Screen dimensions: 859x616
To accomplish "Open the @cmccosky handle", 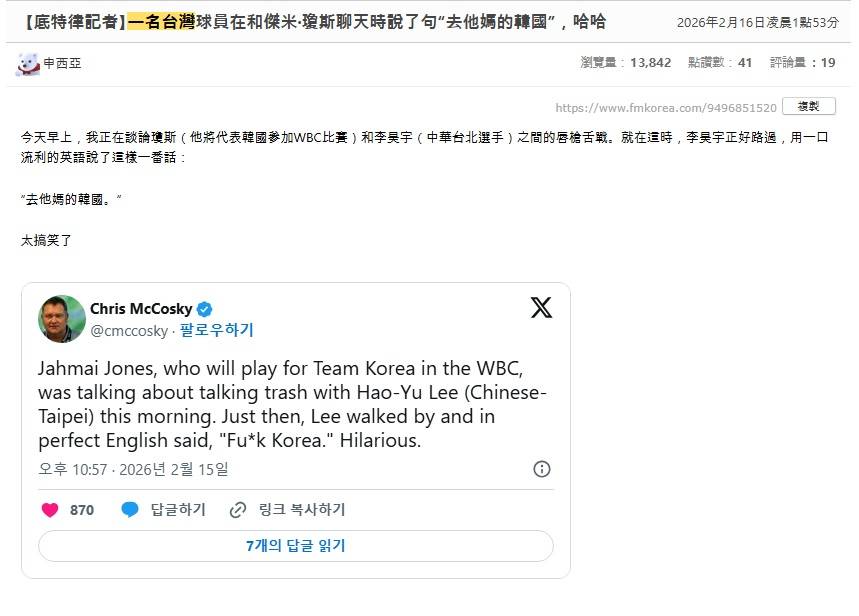I will click(127, 330).
